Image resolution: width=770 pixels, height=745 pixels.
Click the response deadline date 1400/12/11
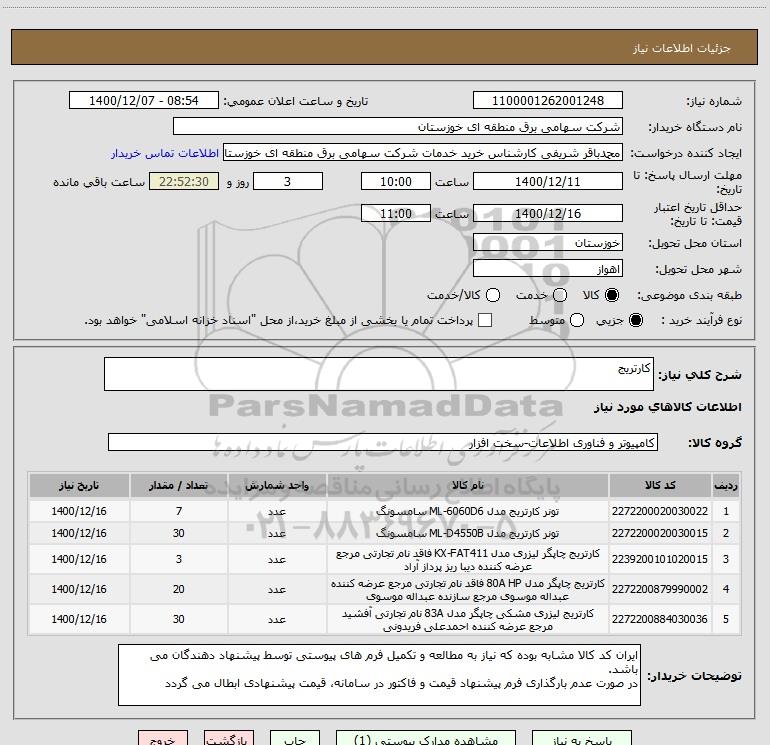[548, 181]
